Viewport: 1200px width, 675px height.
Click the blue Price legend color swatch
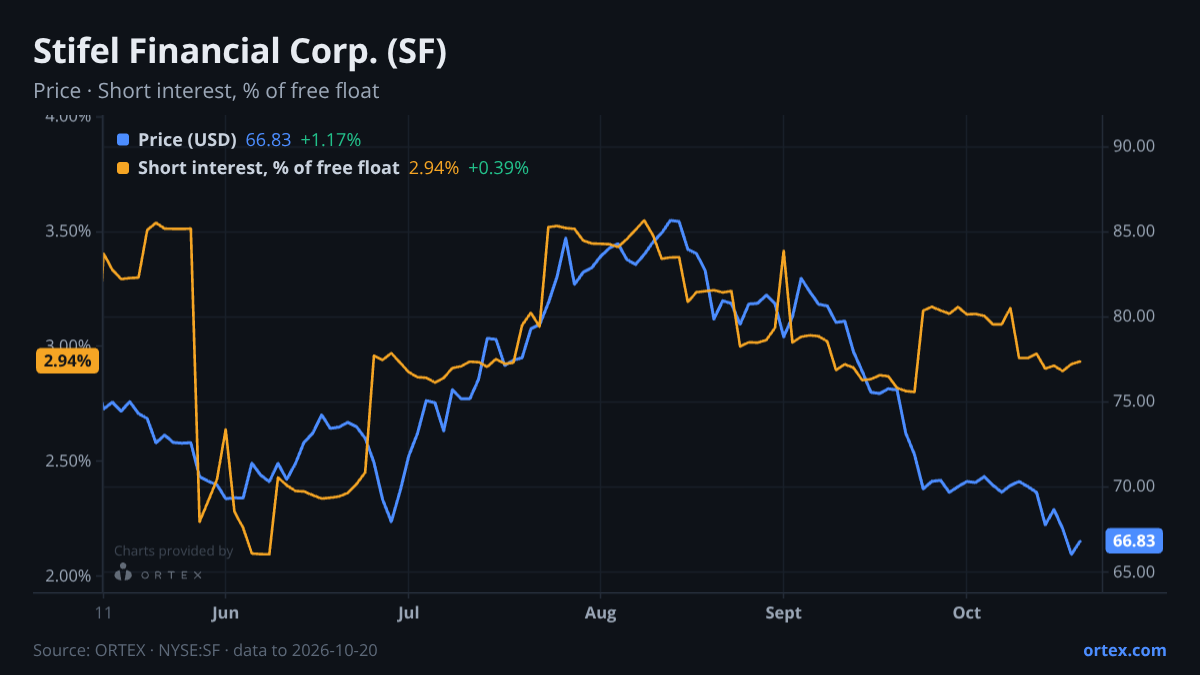point(123,140)
